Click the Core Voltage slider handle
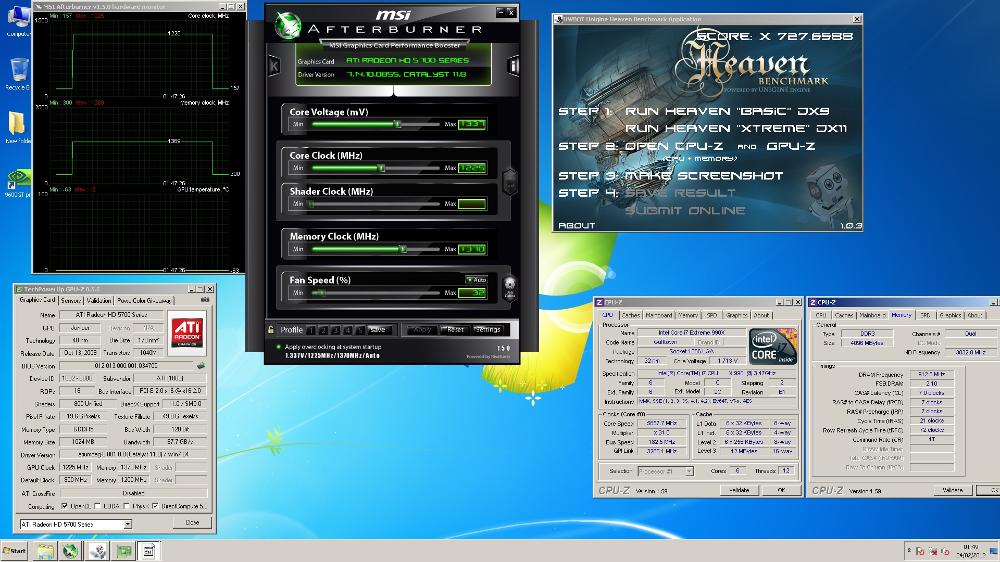The height and width of the screenshot is (562, 1000). coord(397,124)
